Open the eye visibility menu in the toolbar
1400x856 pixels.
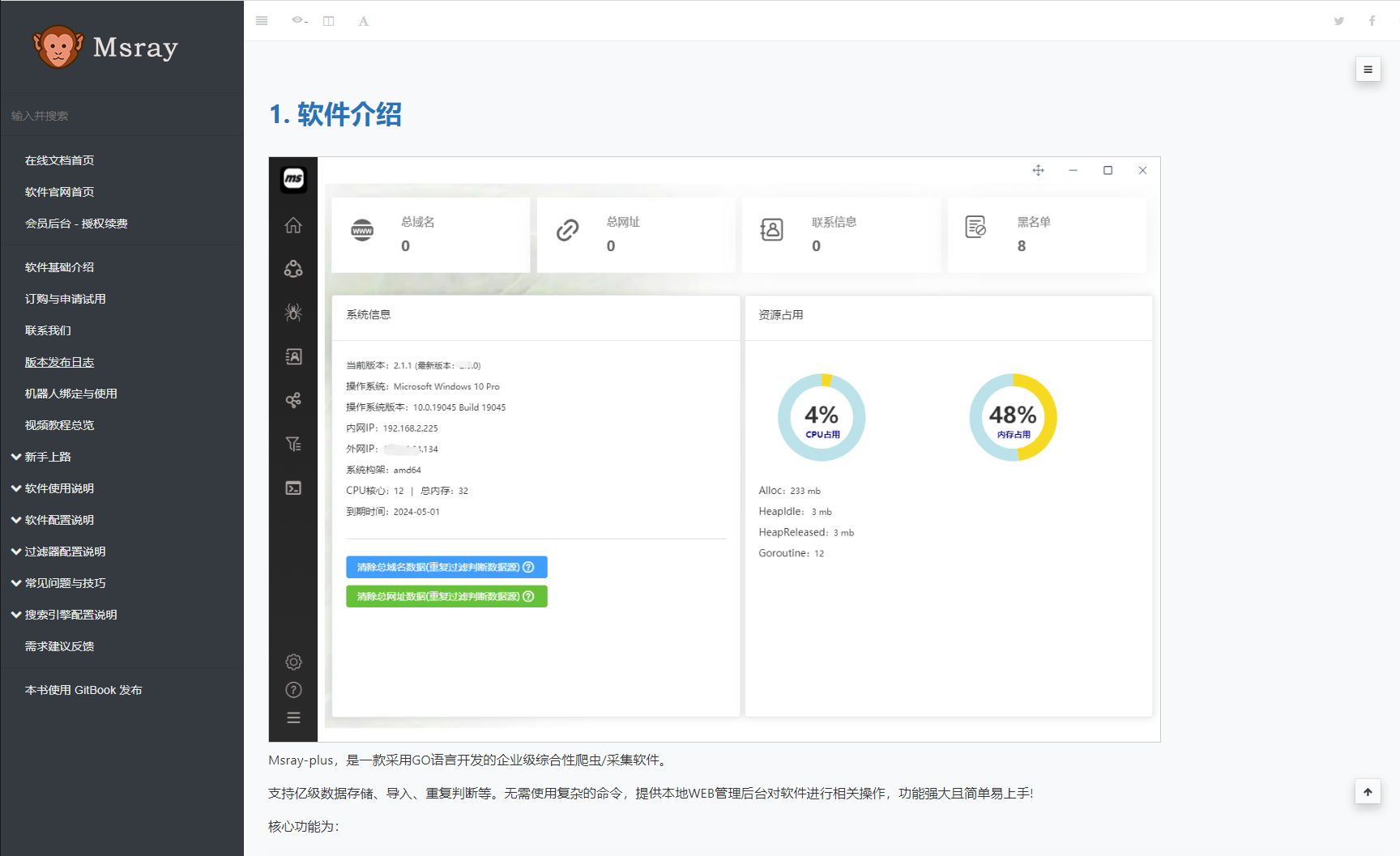point(300,20)
